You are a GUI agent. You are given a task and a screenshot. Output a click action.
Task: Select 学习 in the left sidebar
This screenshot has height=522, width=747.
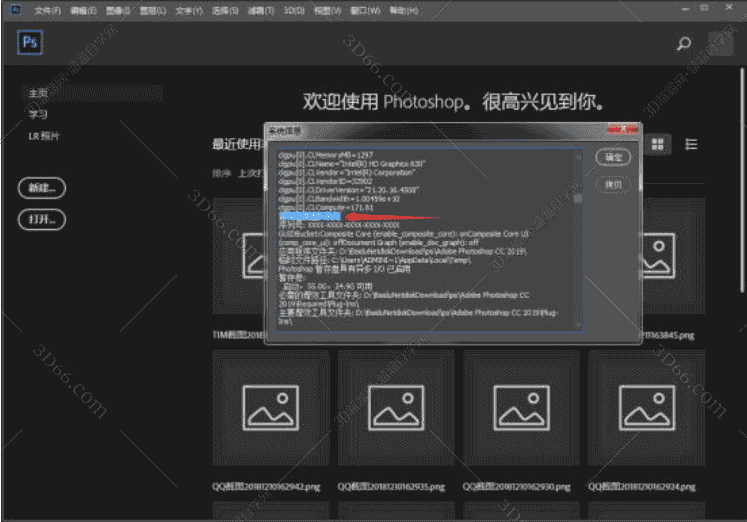(x=39, y=114)
